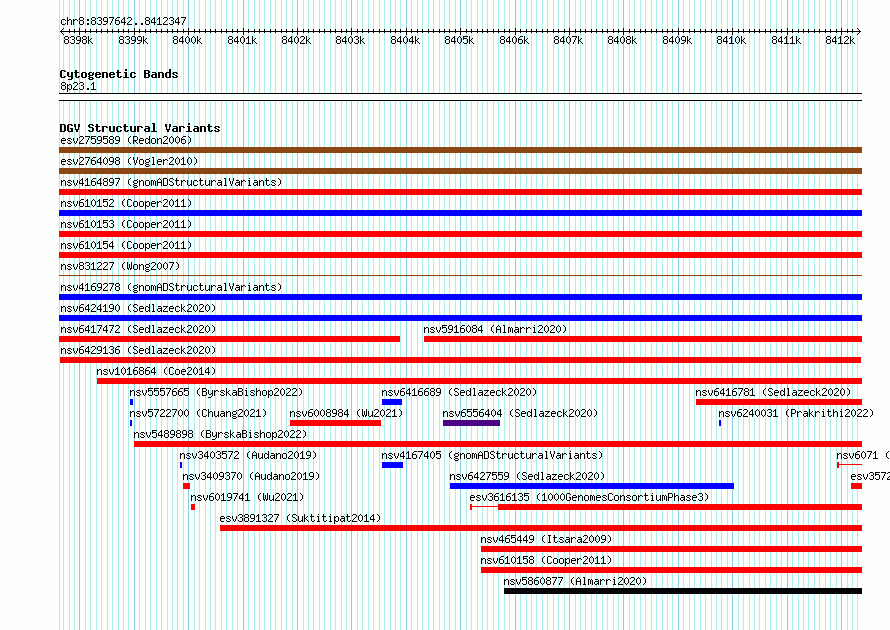This screenshot has height=630, width=890.
Task: Select the red nsv6417472 variant bar
Action: [x=230, y=339]
